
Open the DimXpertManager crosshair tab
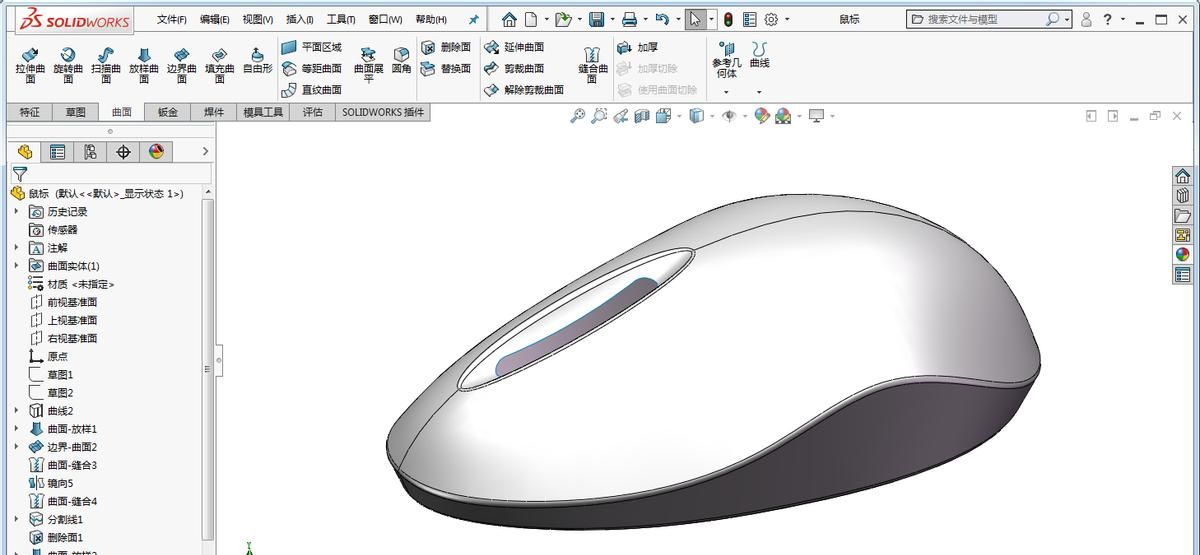(x=124, y=152)
